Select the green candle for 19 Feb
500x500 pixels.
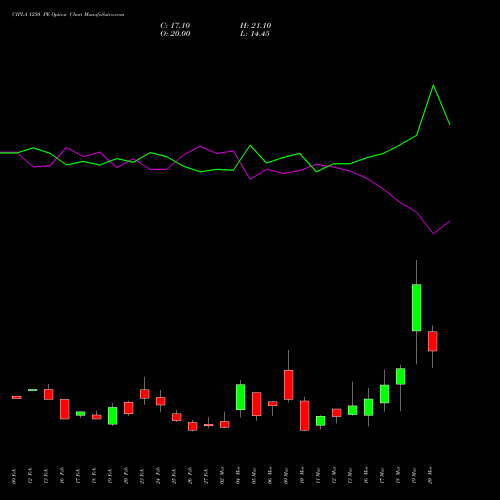(113, 416)
